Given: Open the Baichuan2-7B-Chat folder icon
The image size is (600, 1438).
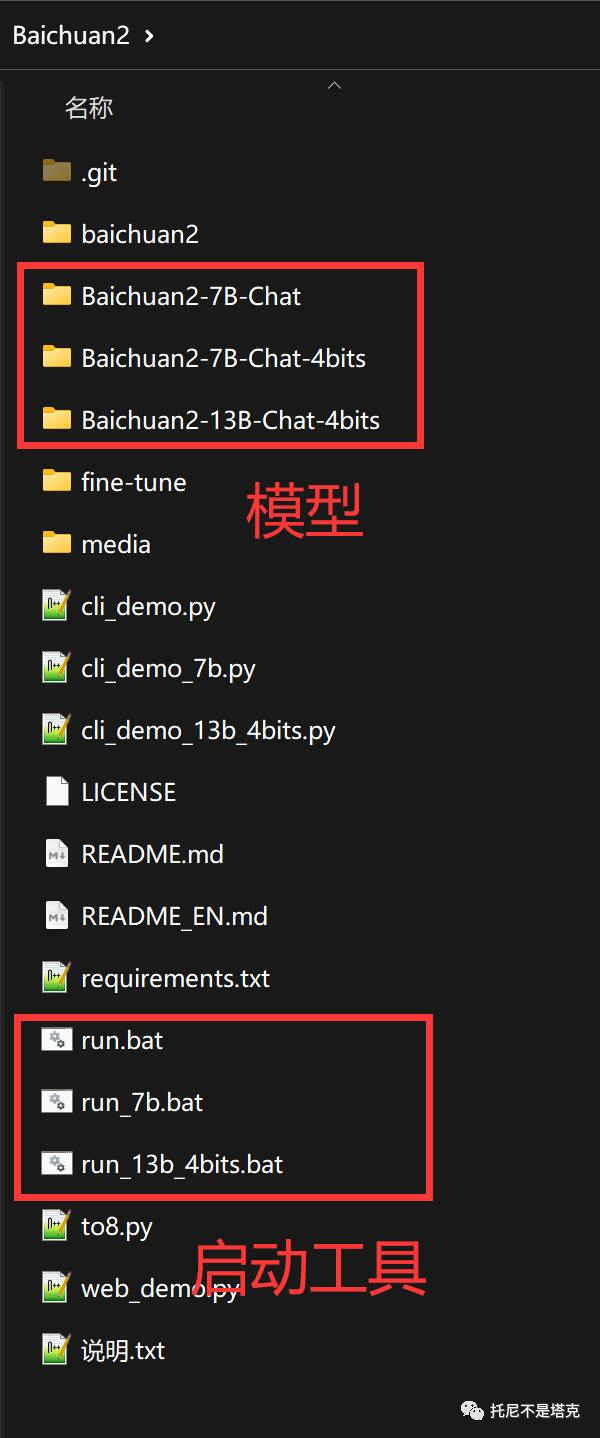Looking at the screenshot, I should click(57, 295).
